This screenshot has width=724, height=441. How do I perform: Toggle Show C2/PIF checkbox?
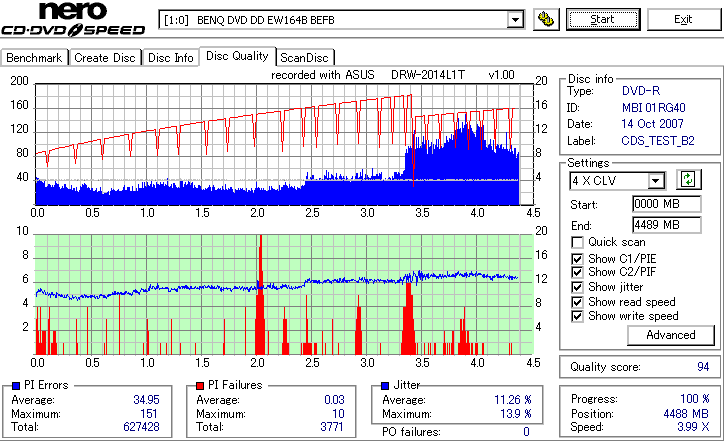tap(577, 272)
